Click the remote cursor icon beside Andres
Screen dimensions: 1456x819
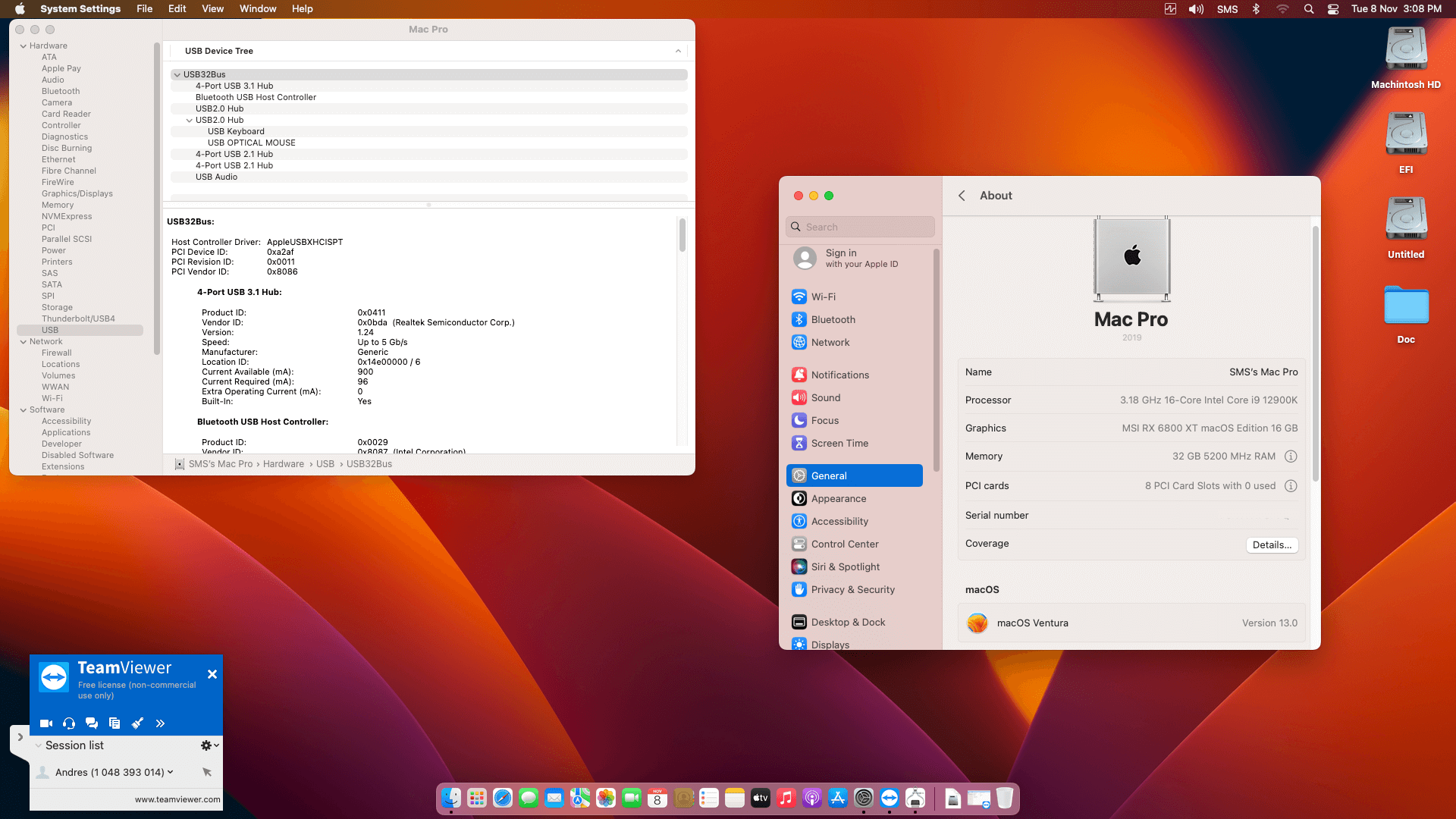pyautogui.click(x=207, y=772)
